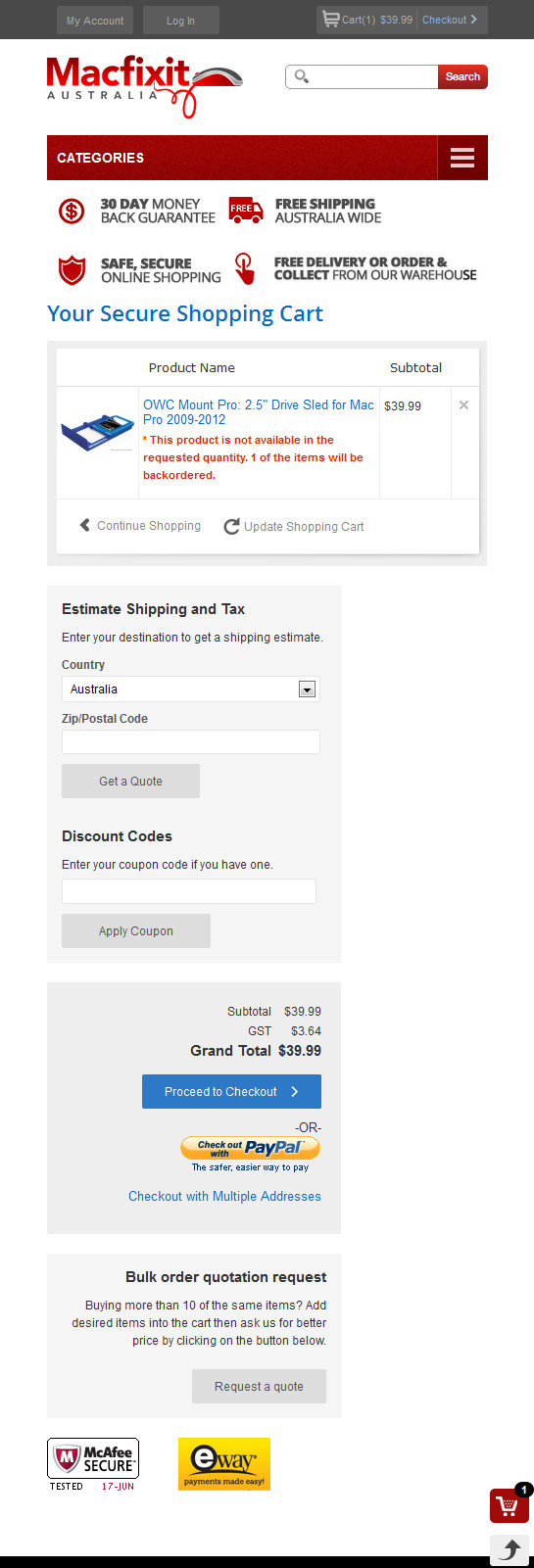Image resolution: width=534 pixels, height=1568 pixels.
Task: Open the Country dropdown showing Australia
Action: pyautogui.click(x=191, y=689)
